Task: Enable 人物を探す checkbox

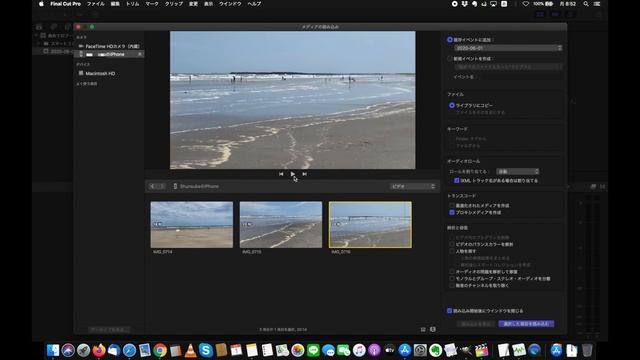Action: pos(451,251)
